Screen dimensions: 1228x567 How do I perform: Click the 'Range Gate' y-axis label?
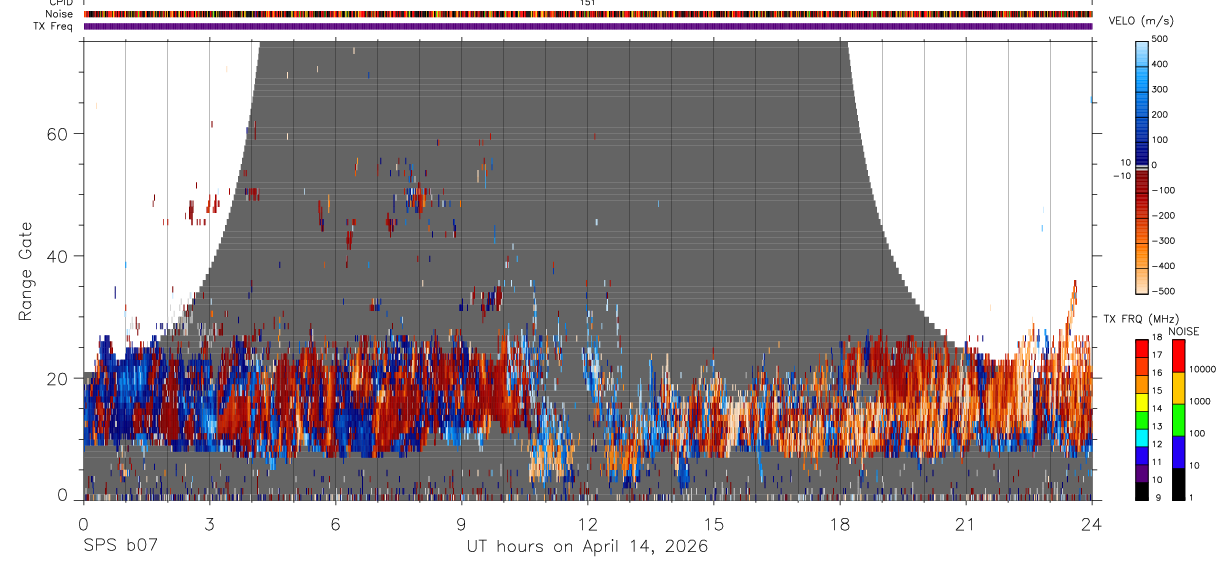tap(25, 270)
